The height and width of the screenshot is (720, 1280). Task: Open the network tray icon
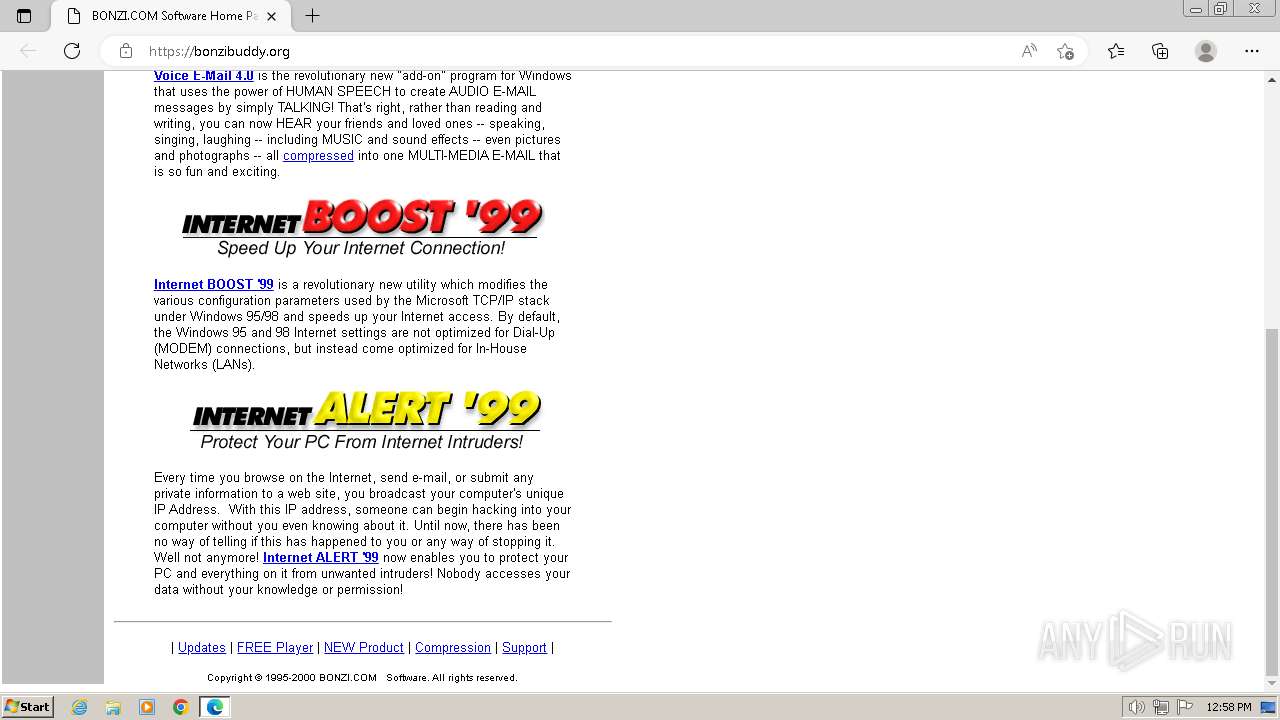point(1161,707)
